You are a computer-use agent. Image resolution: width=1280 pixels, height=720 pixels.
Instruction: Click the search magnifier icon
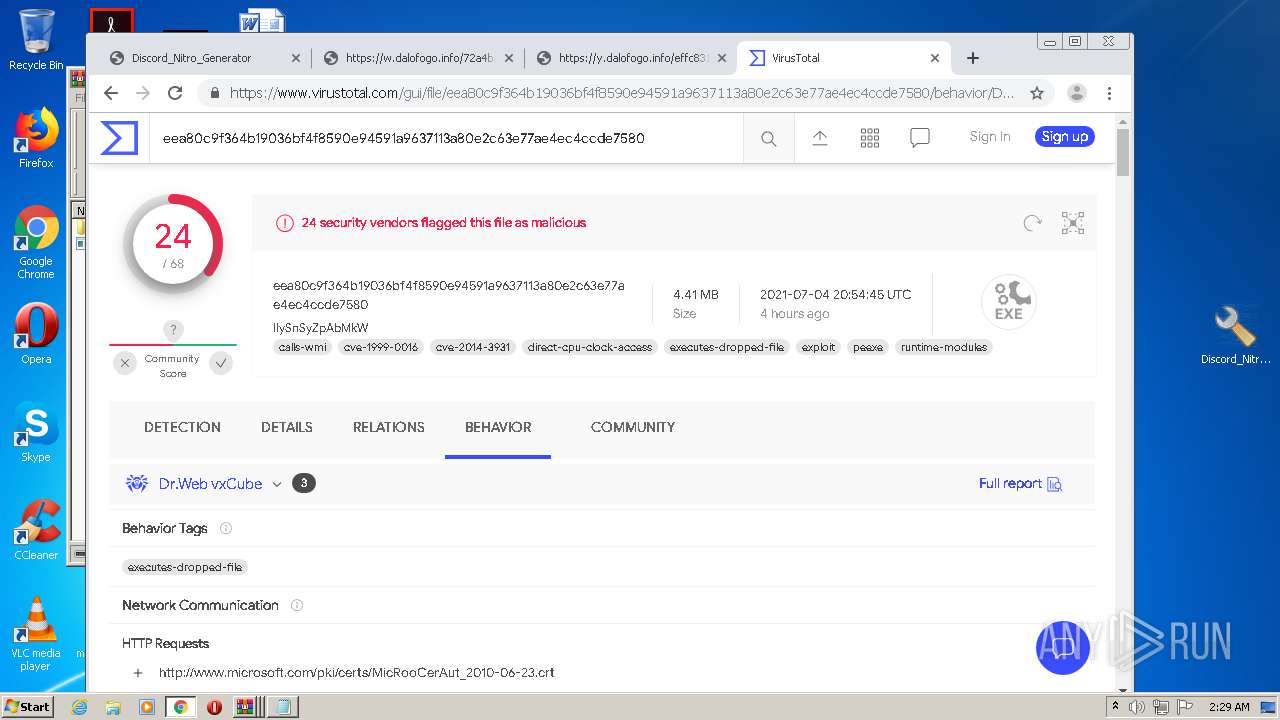pyautogui.click(x=768, y=139)
